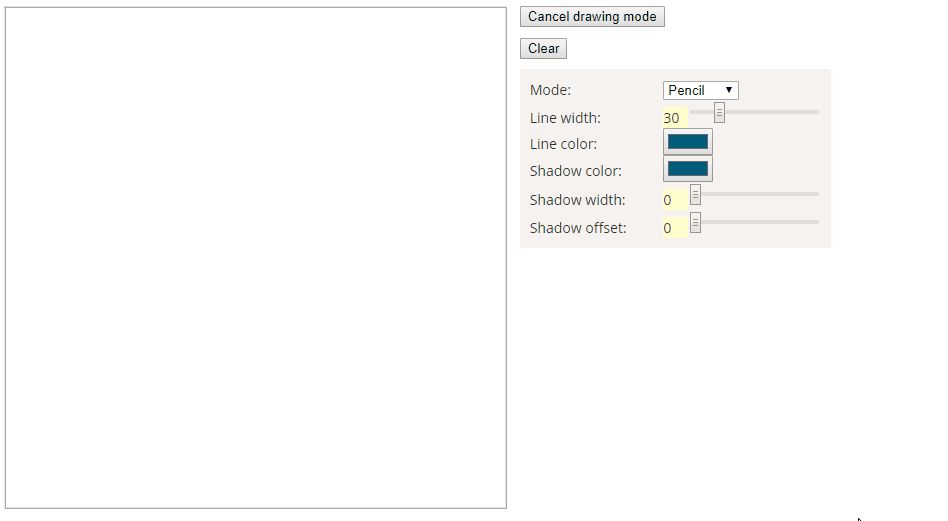This screenshot has height=521, width=948.
Task: Click far right end of Shadow width track
Action: (x=815, y=194)
